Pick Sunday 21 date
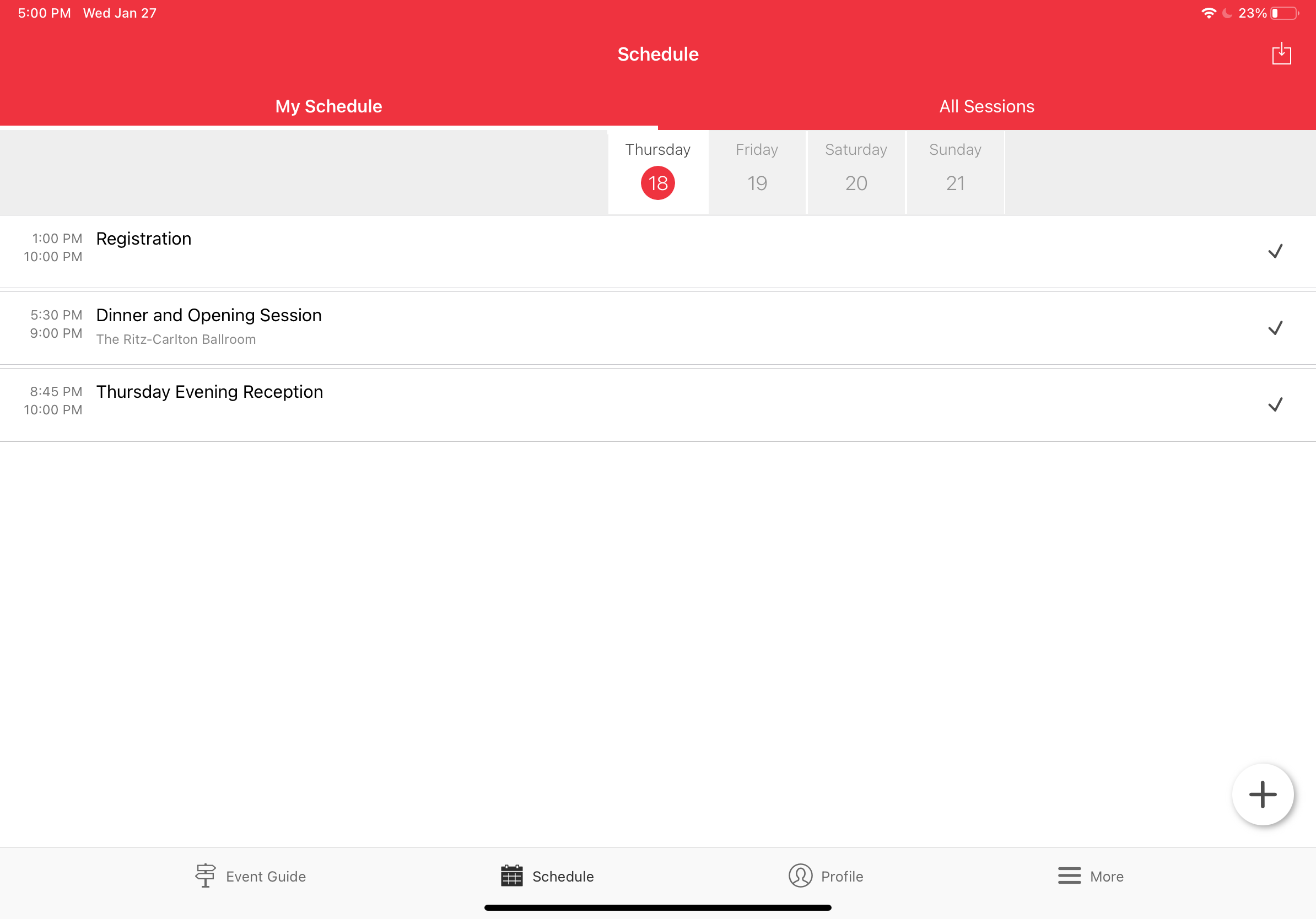 pyautogui.click(x=955, y=172)
